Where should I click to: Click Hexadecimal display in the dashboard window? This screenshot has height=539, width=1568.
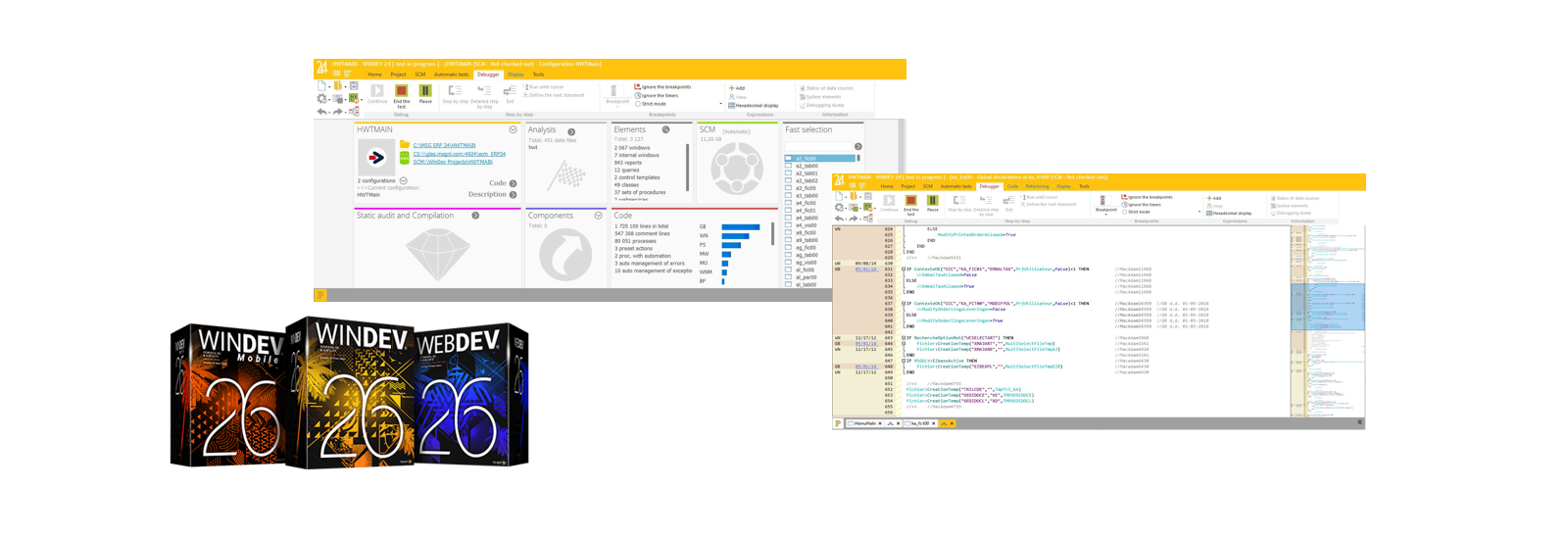(x=754, y=105)
